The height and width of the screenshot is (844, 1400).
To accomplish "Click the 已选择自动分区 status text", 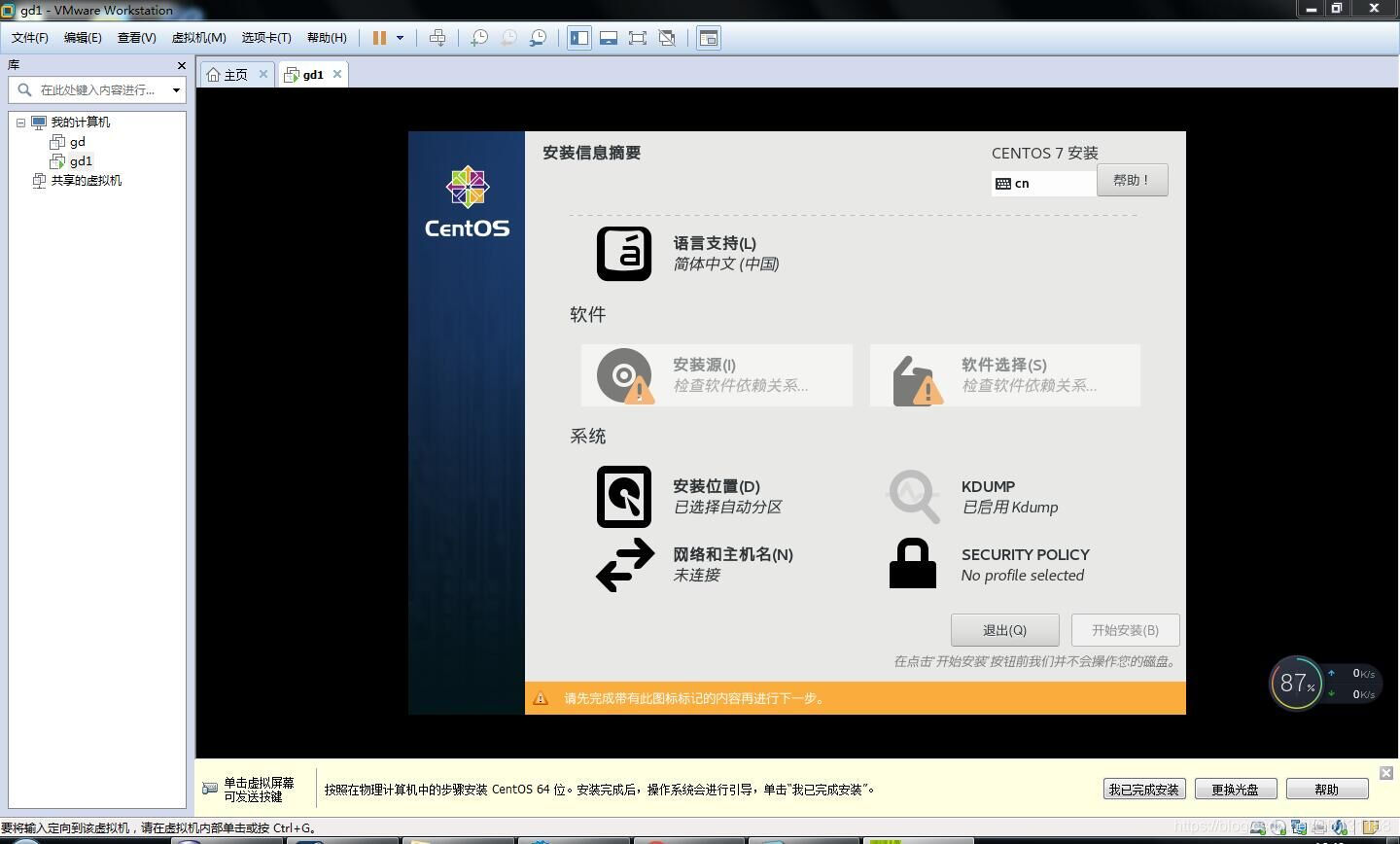I will [728, 507].
